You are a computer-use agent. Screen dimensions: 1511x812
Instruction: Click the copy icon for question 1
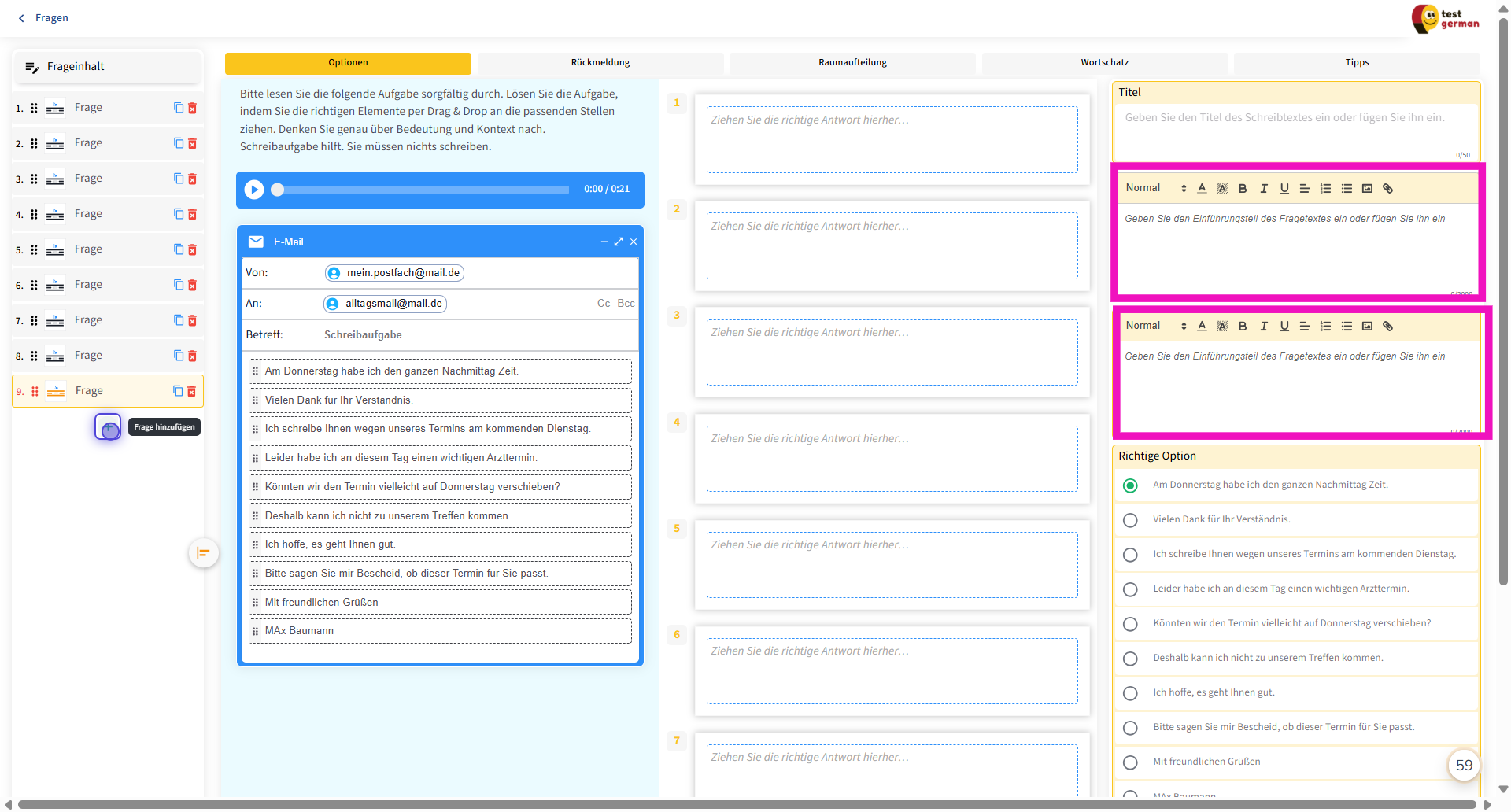(179, 108)
